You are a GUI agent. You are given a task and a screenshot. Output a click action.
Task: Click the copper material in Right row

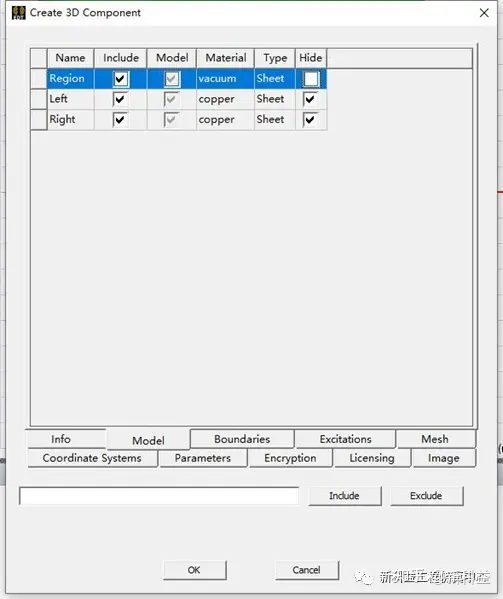point(225,120)
